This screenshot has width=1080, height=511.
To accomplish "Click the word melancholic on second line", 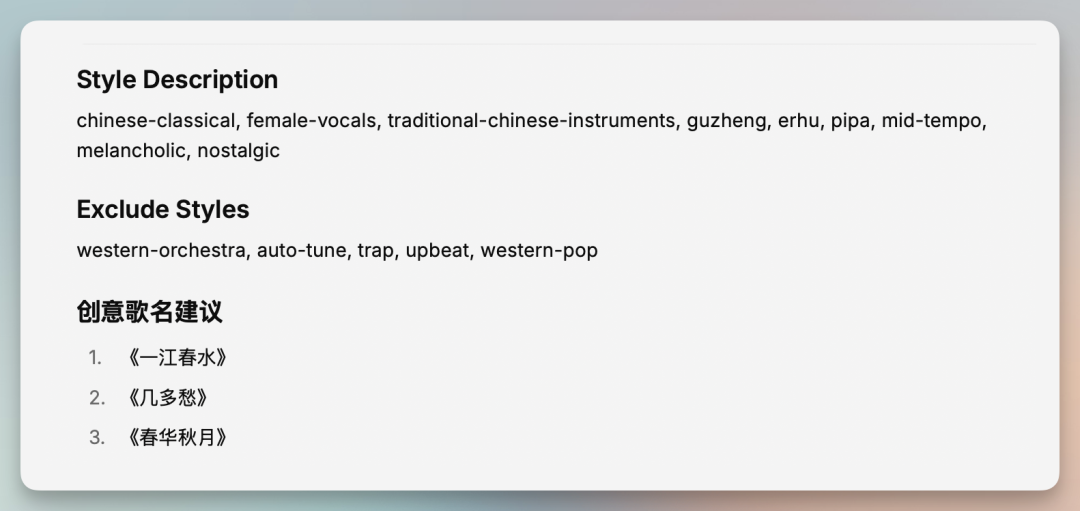I will click(x=131, y=151).
